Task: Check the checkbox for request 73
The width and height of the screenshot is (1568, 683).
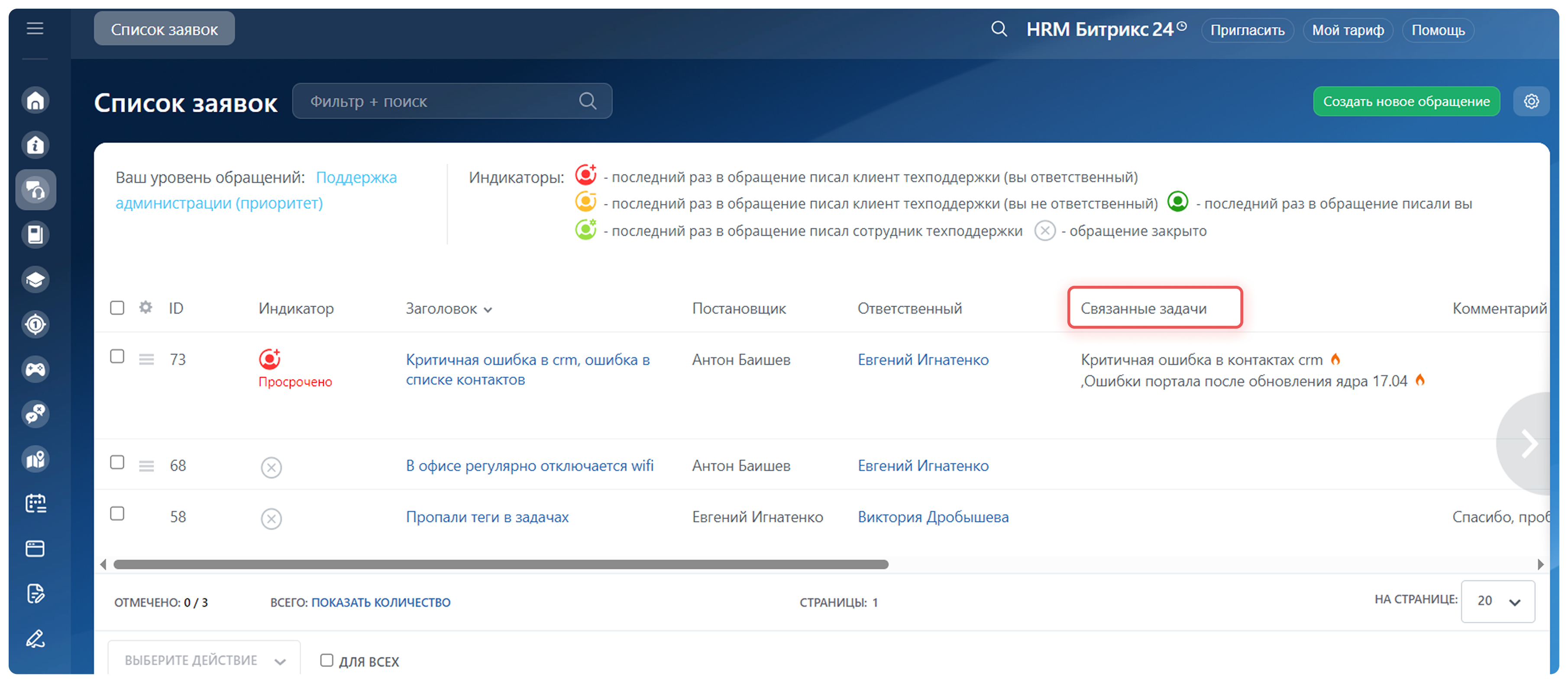Action: coord(117,356)
